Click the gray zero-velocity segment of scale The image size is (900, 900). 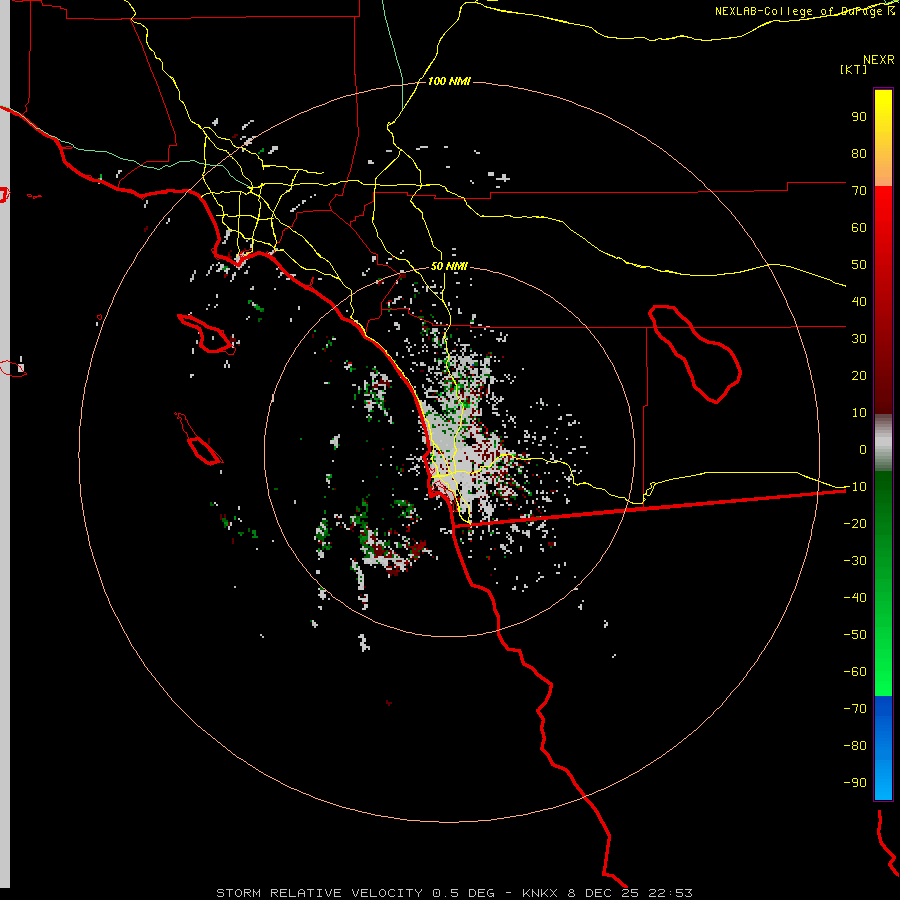pos(883,443)
